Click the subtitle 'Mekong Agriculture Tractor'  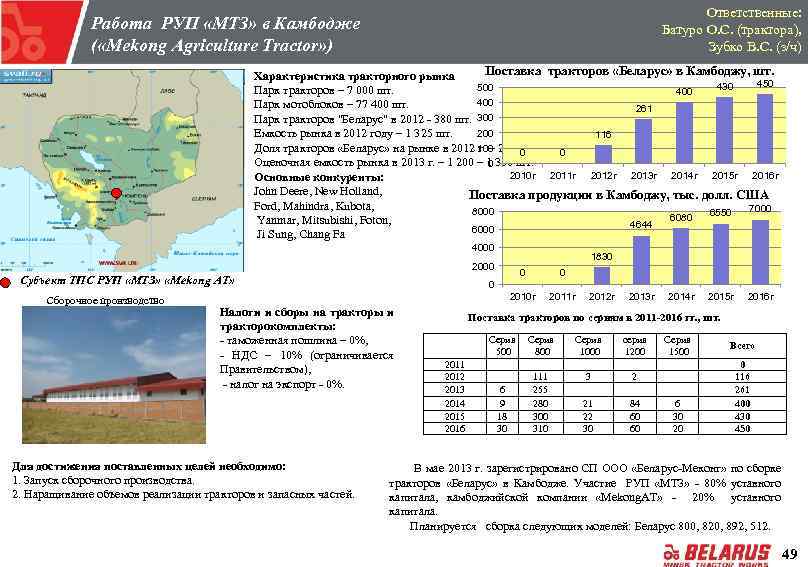(212, 46)
